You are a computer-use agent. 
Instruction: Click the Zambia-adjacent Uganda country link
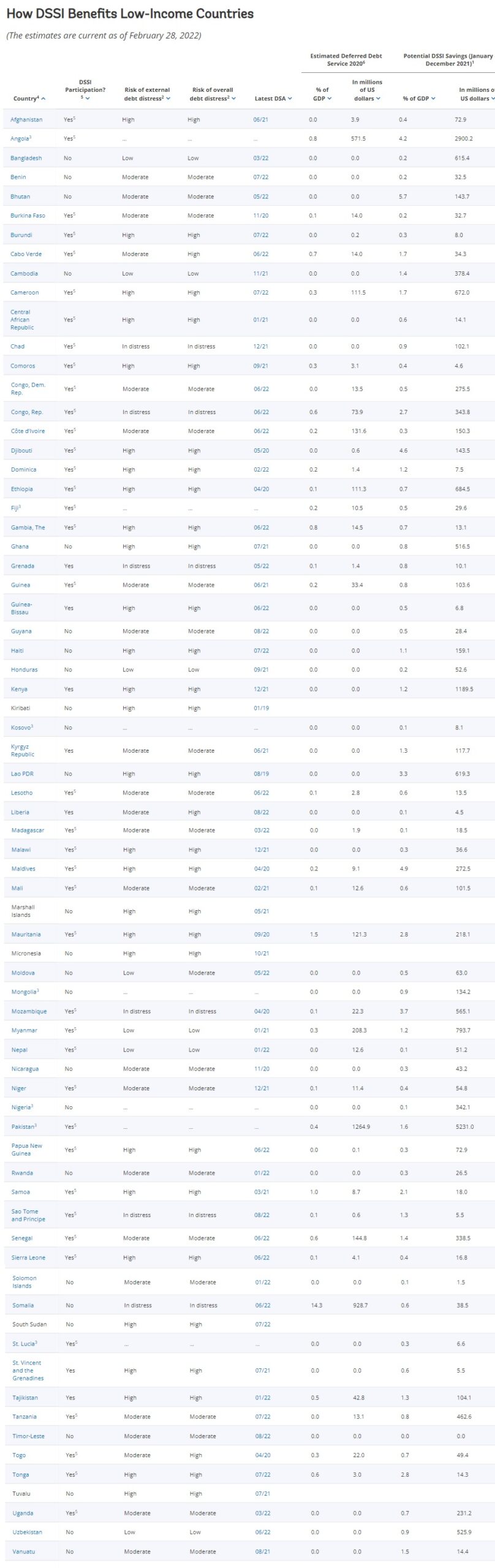[23, 1513]
